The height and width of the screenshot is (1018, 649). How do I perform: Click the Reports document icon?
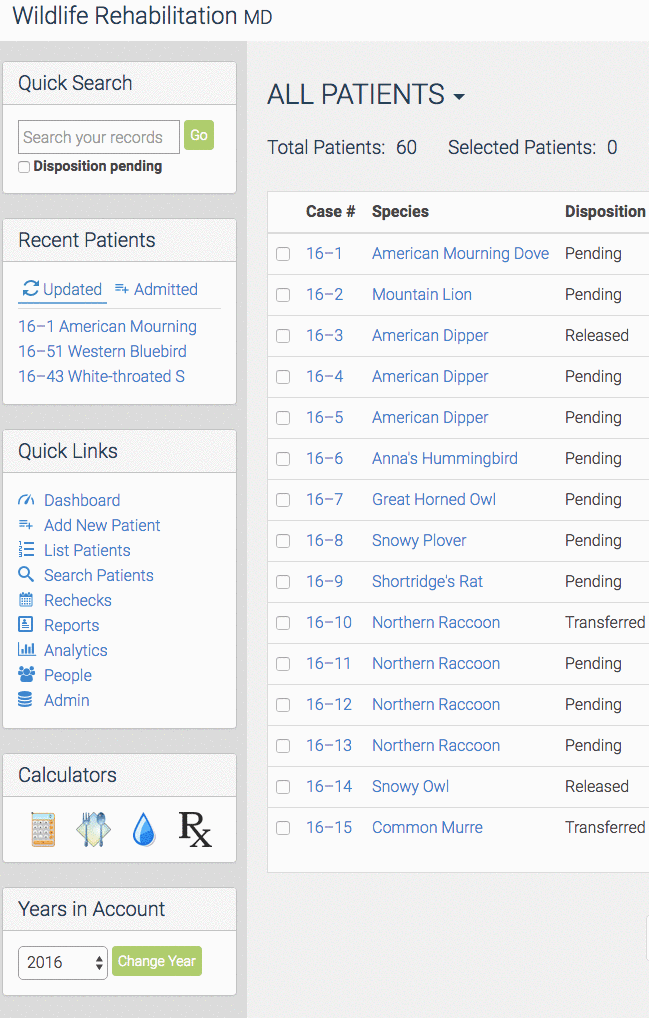point(25,625)
